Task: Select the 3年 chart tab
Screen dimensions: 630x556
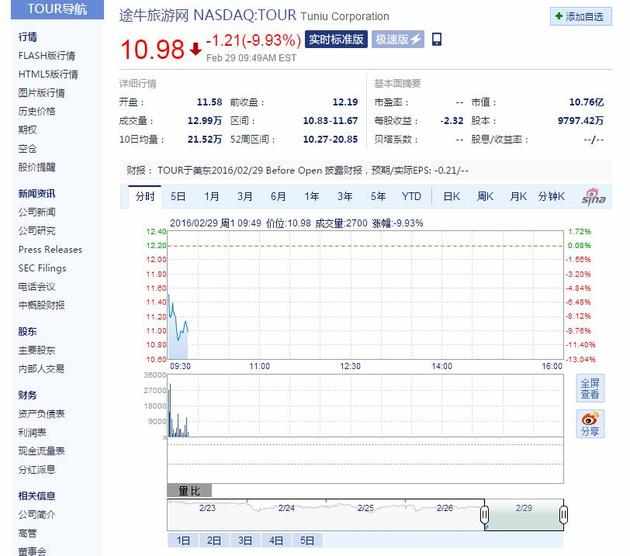Action: click(345, 196)
